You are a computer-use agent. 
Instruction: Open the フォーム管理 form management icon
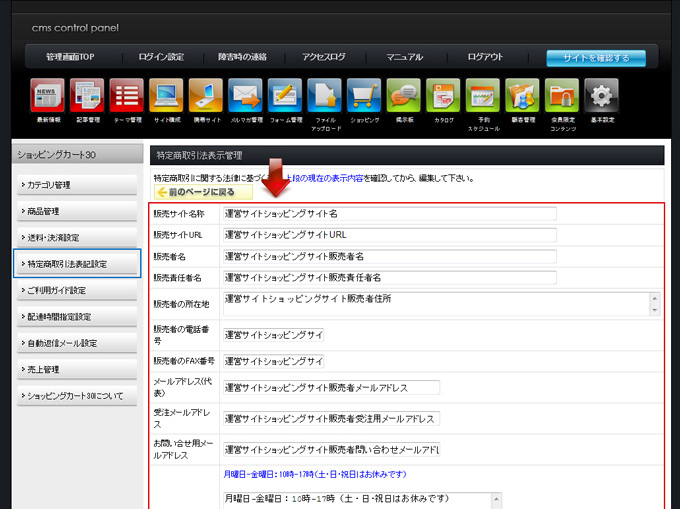click(x=285, y=96)
